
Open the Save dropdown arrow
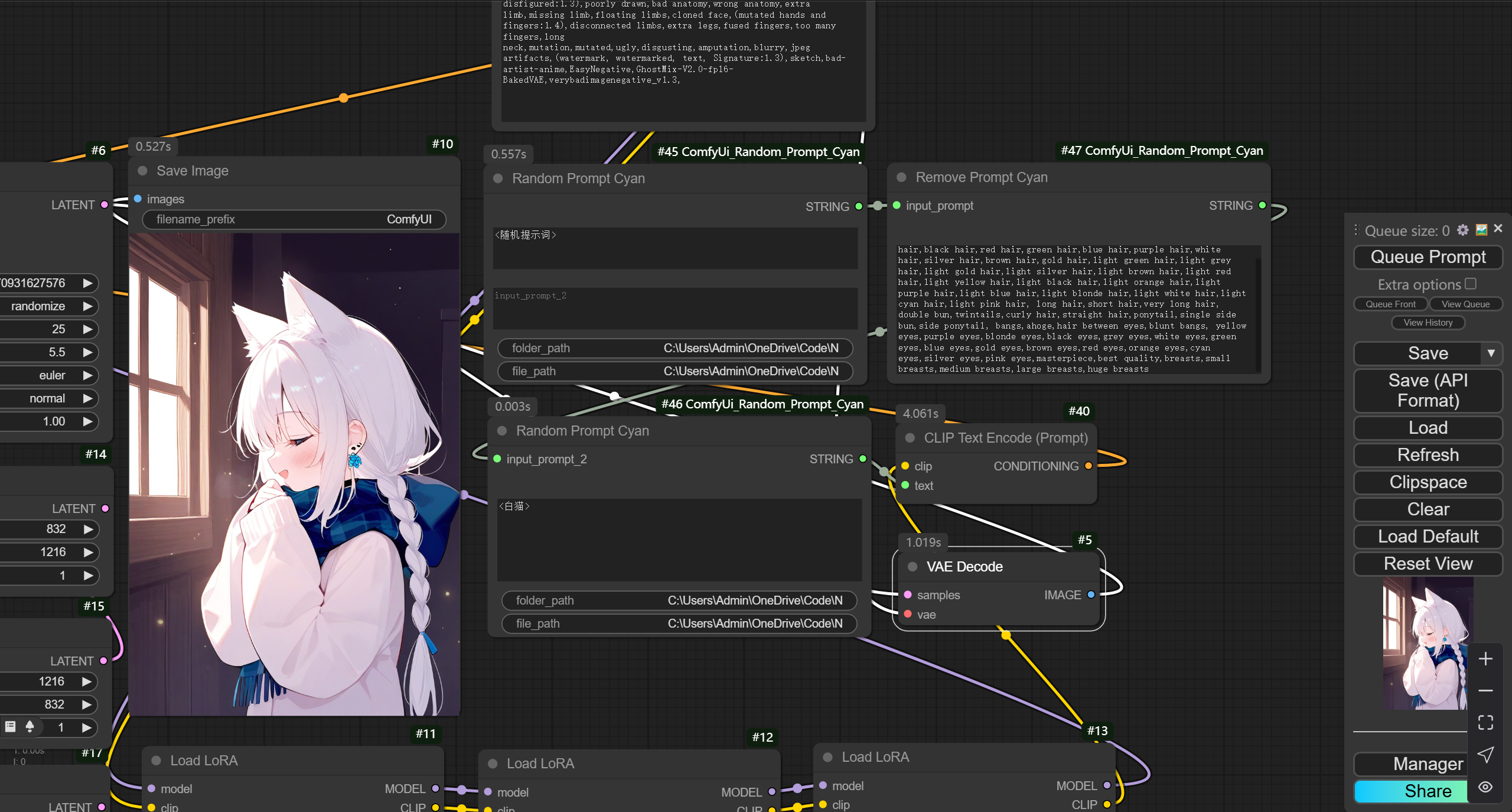(x=1491, y=353)
